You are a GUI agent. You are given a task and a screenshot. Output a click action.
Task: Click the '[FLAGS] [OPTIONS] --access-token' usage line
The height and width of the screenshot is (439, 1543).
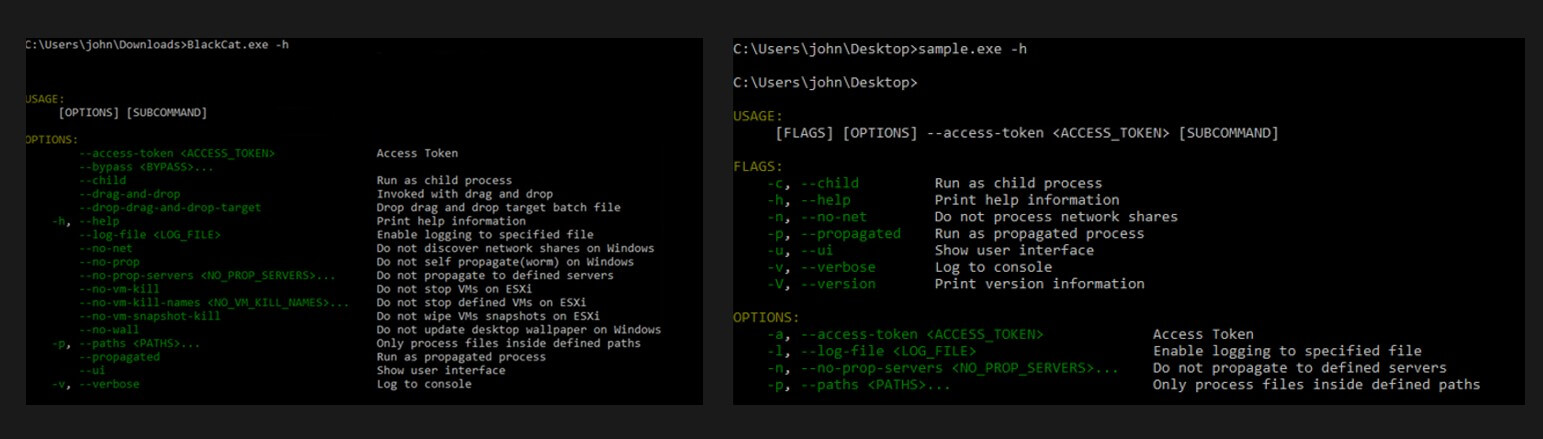pos(1026,133)
